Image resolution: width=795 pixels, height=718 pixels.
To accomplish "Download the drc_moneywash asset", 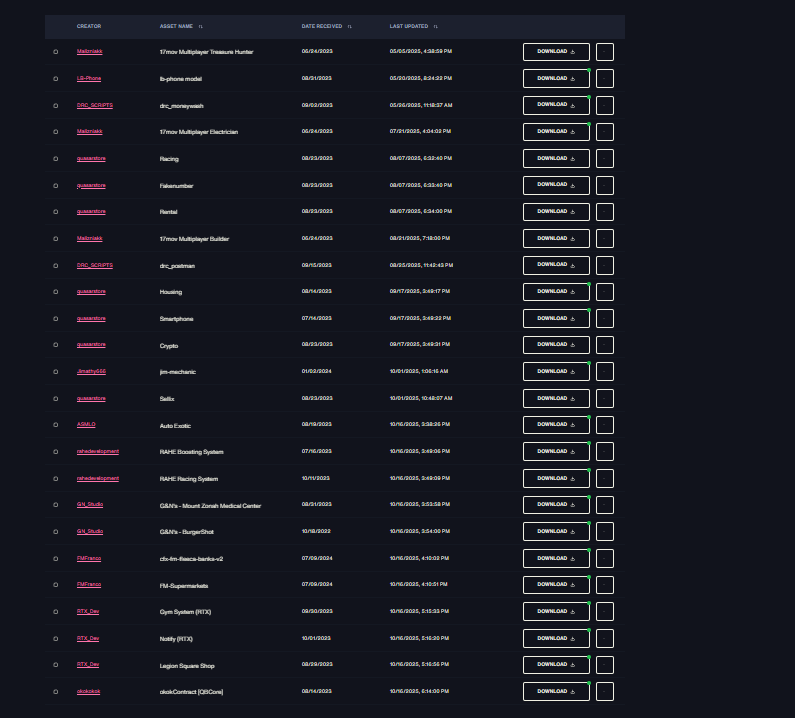I will click(x=556, y=105).
